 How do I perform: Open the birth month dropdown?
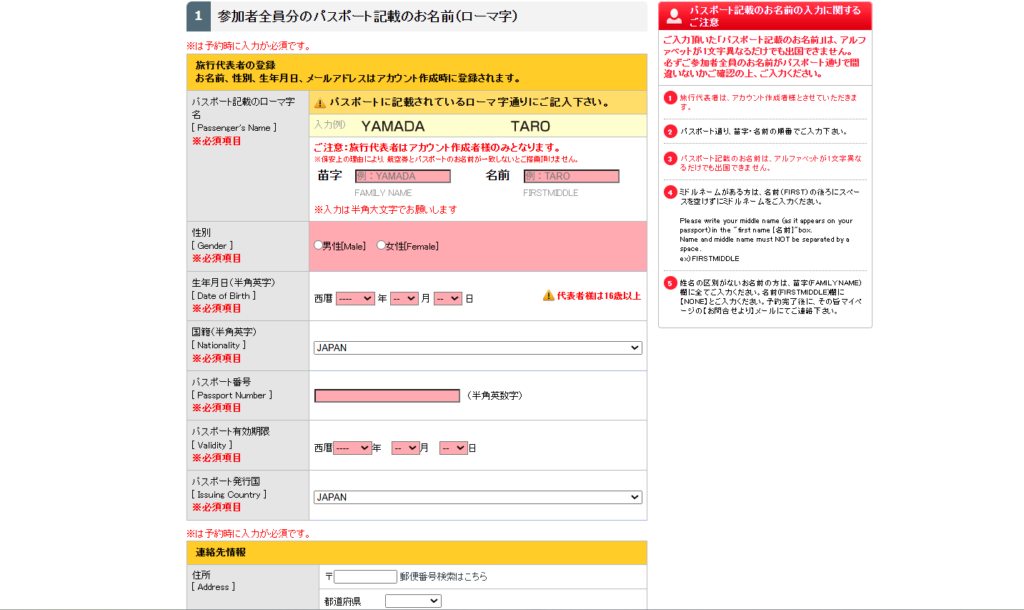coord(404,298)
